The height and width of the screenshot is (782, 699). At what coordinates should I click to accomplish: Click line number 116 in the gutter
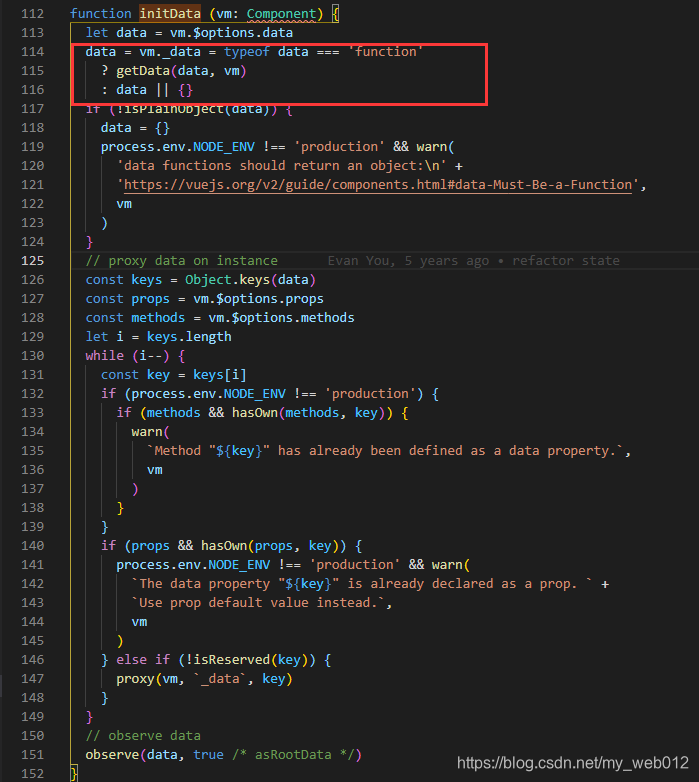(x=32, y=90)
